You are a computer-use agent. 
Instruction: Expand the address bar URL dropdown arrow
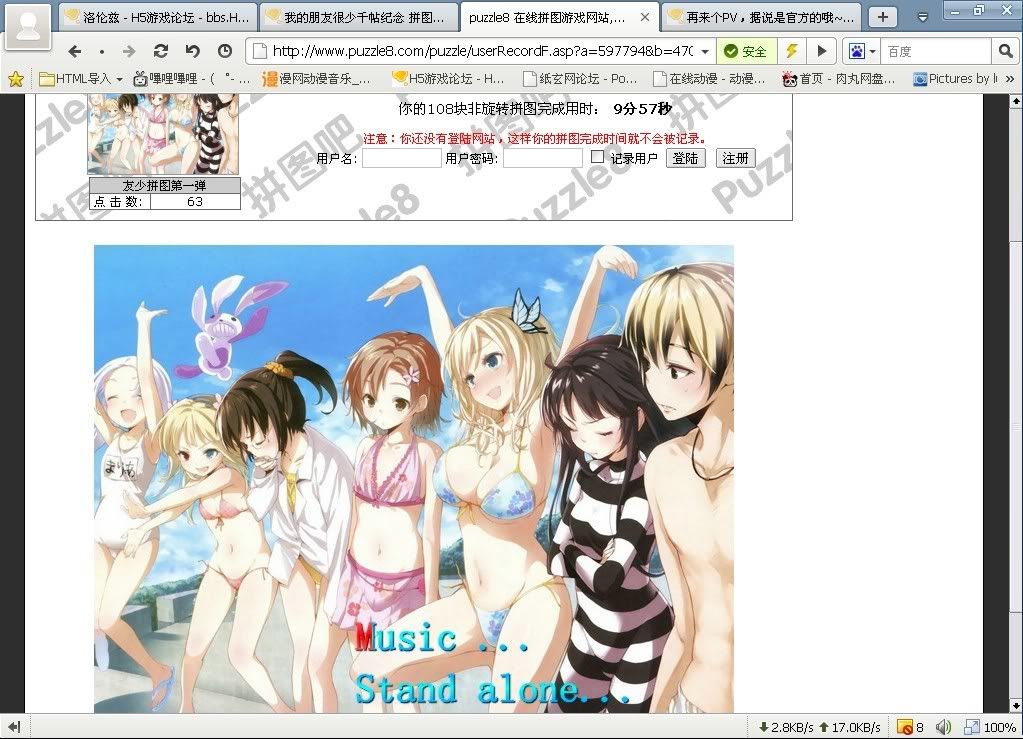[x=705, y=52]
